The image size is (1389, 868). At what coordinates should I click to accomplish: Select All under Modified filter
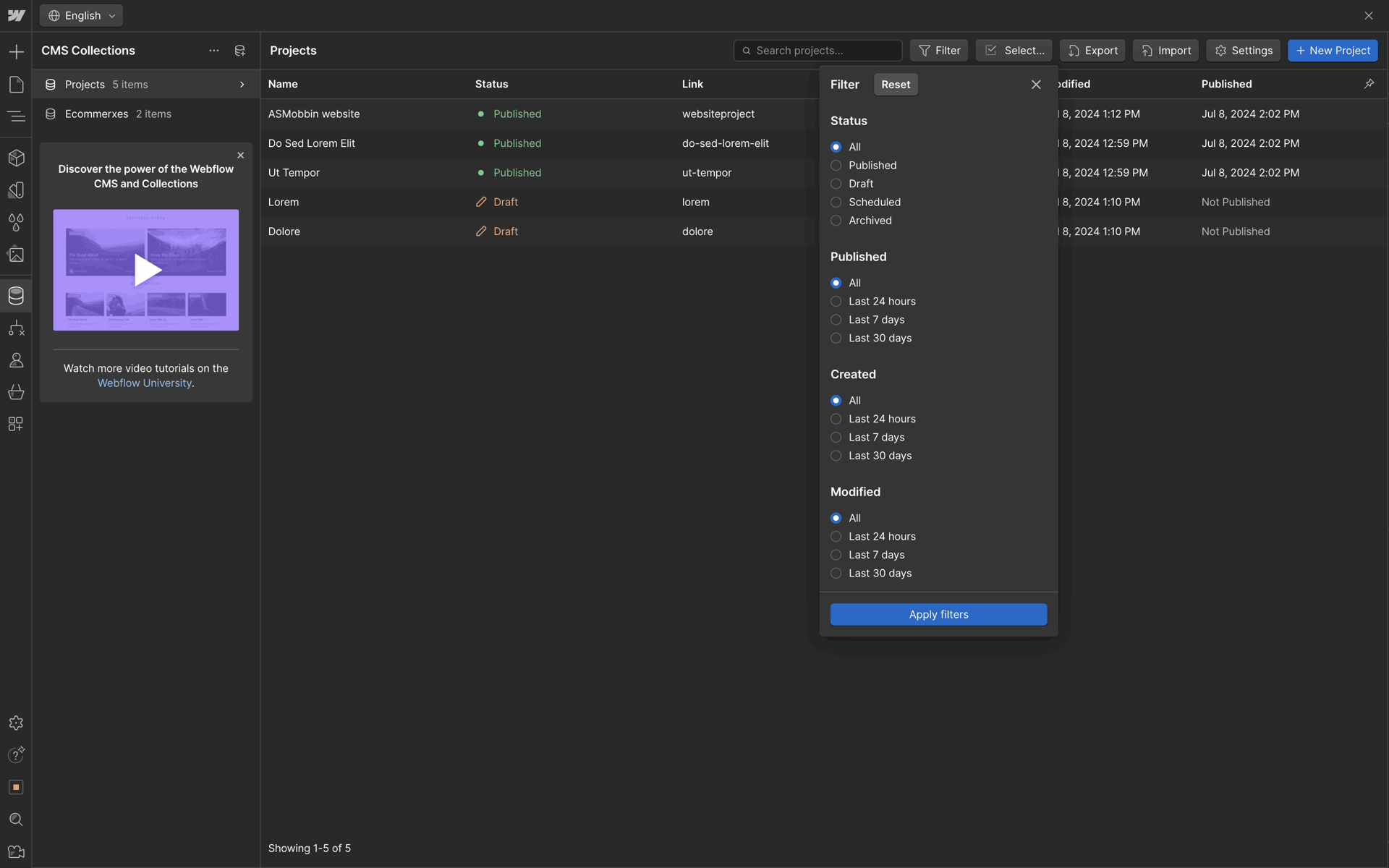pyautogui.click(x=836, y=518)
